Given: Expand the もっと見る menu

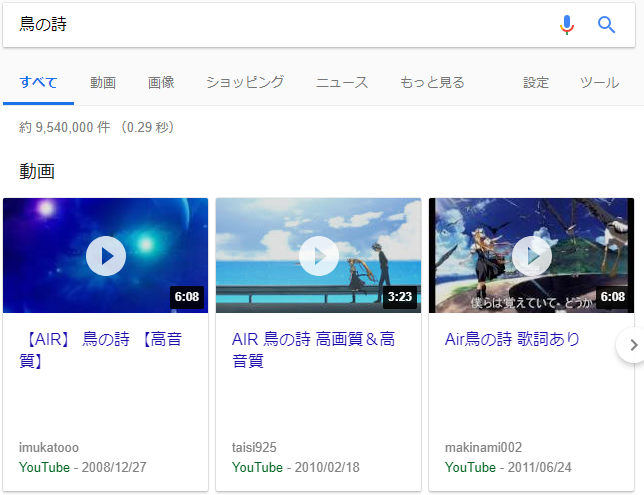Looking at the screenshot, I should pyautogui.click(x=432, y=83).
